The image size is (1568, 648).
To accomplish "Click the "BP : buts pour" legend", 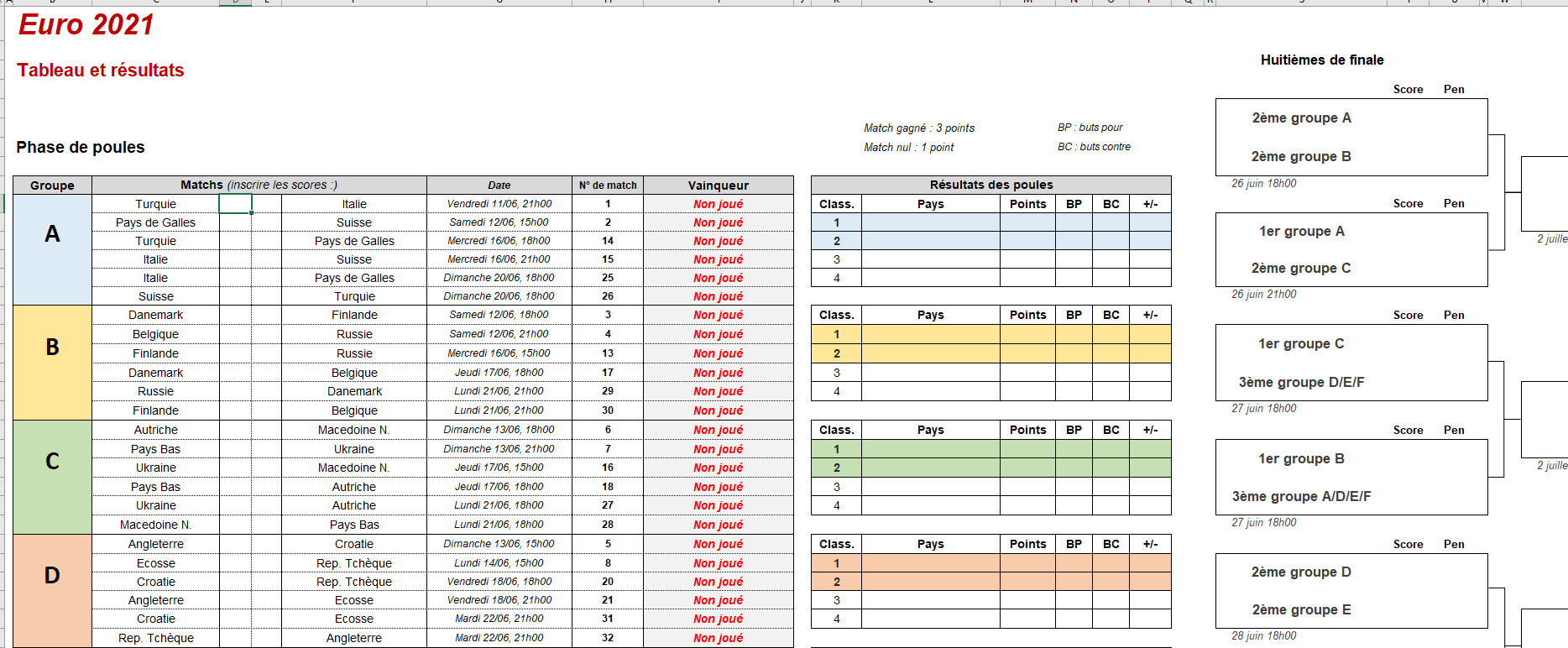I will 1090,128.
